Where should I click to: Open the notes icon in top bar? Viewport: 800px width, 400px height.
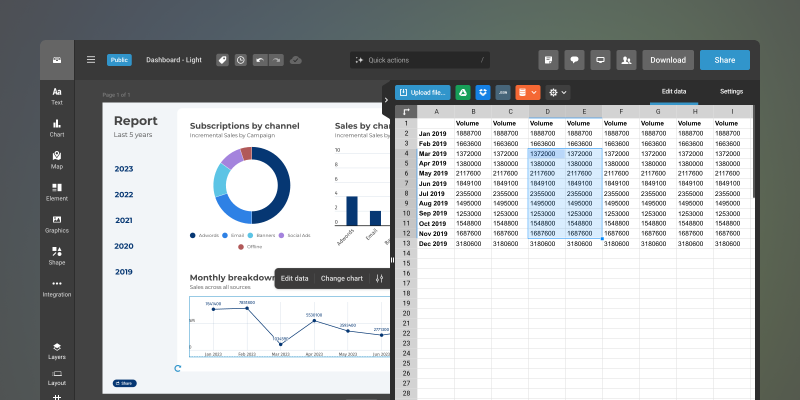coord(548,60)
